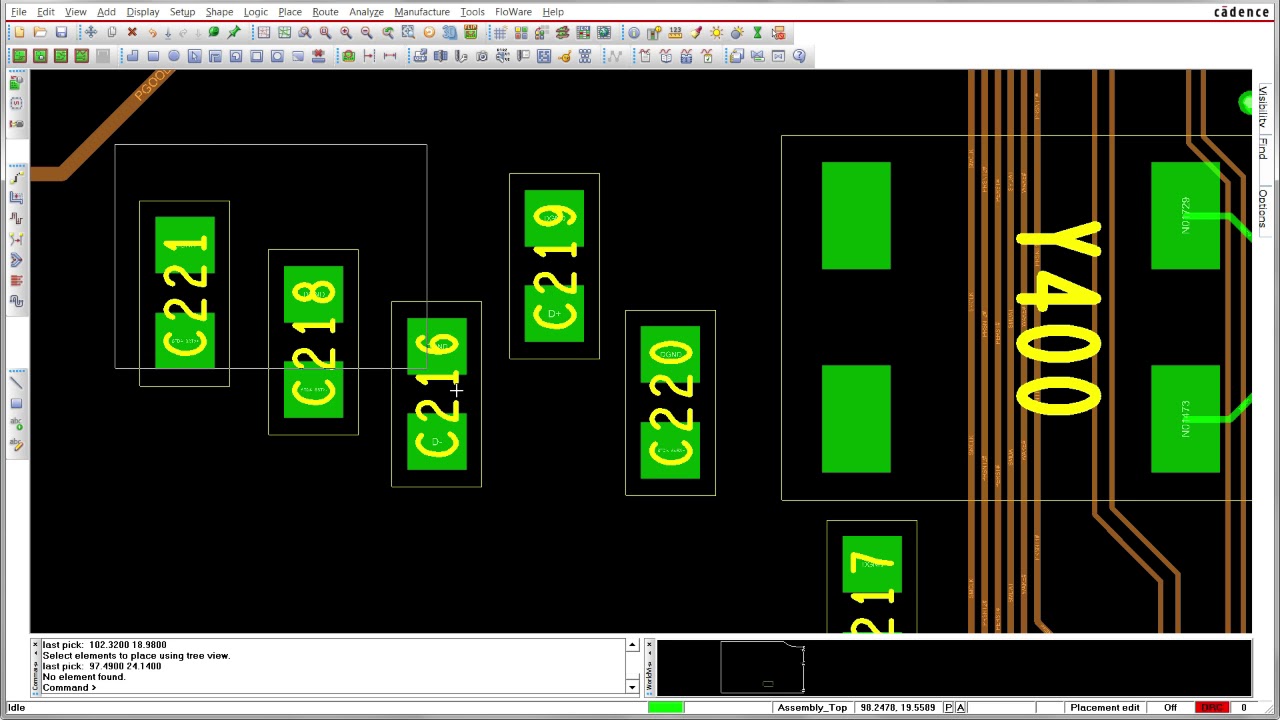This screenshot has width=1280, height=720.
Task: Open the Edit menu
Action: point(46,12)
